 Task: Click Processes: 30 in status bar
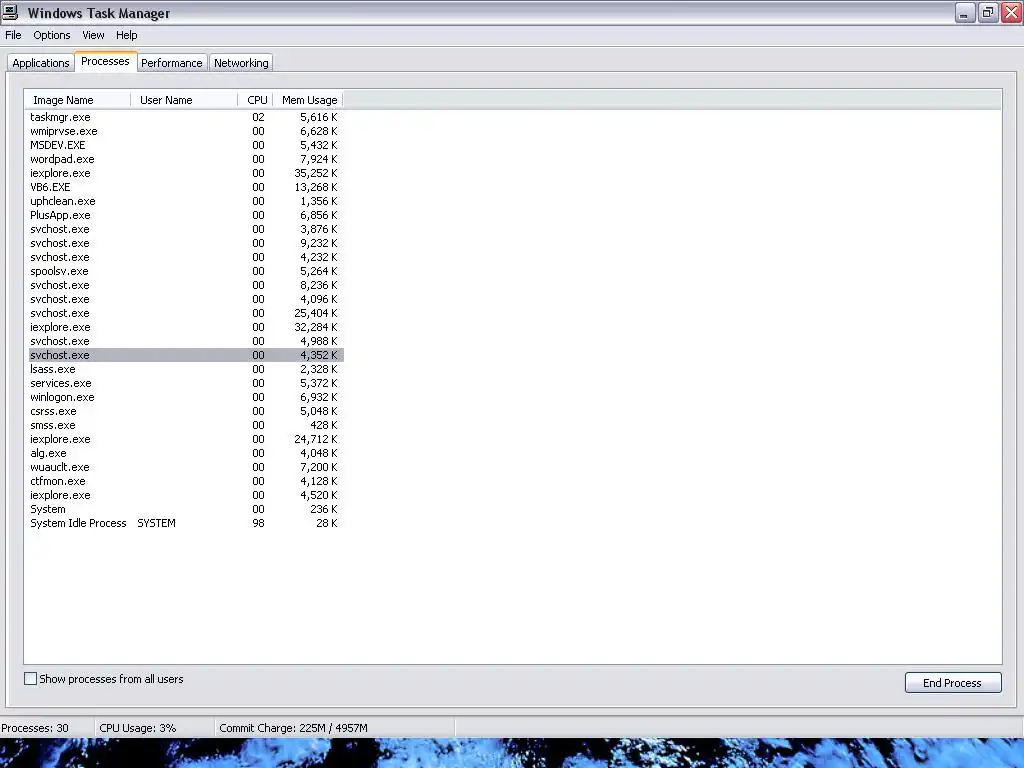pyautogui.click(x=35, y=728)
